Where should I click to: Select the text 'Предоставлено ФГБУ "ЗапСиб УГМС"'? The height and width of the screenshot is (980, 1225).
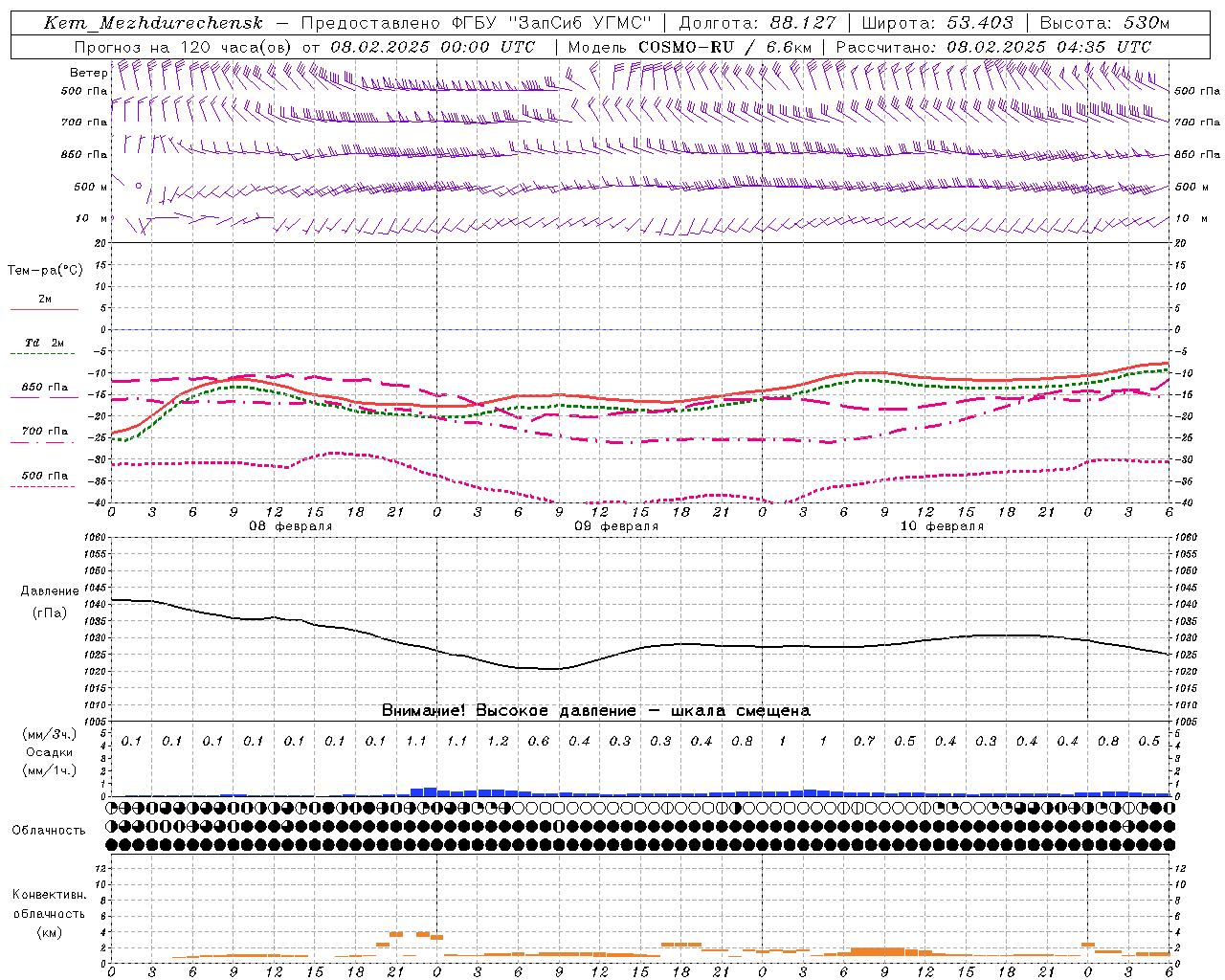(476, 23)
